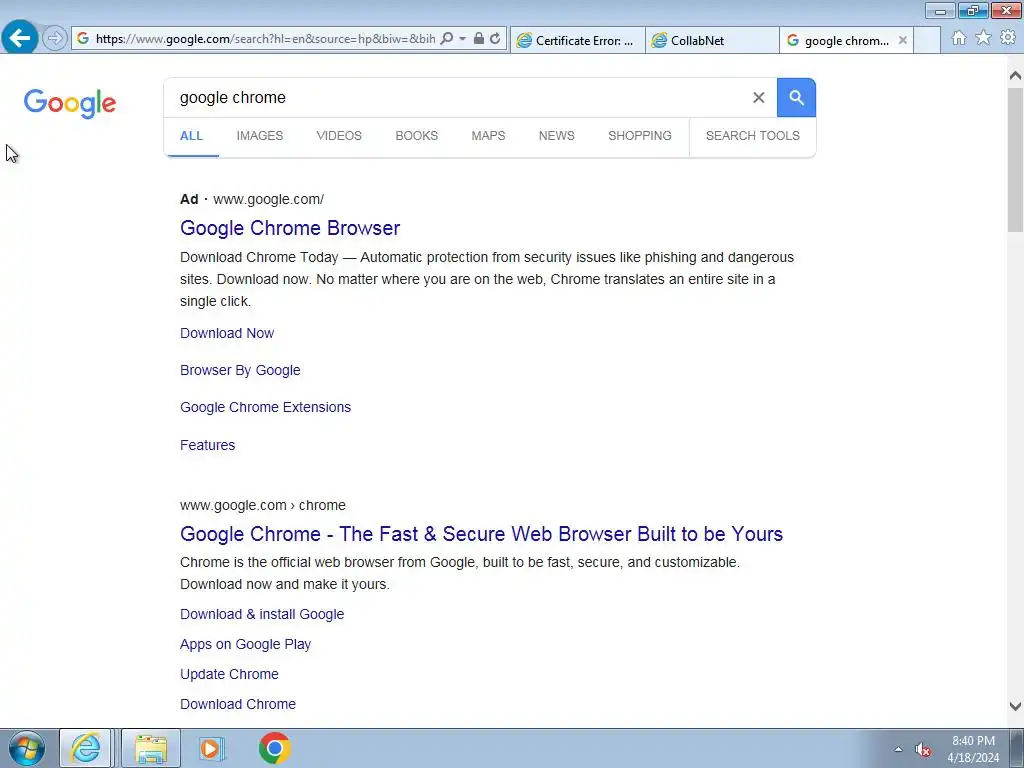Switch to the CollabNet tab
The width and height of the screenshot is (1024, 768).
[x=712, y=40]
